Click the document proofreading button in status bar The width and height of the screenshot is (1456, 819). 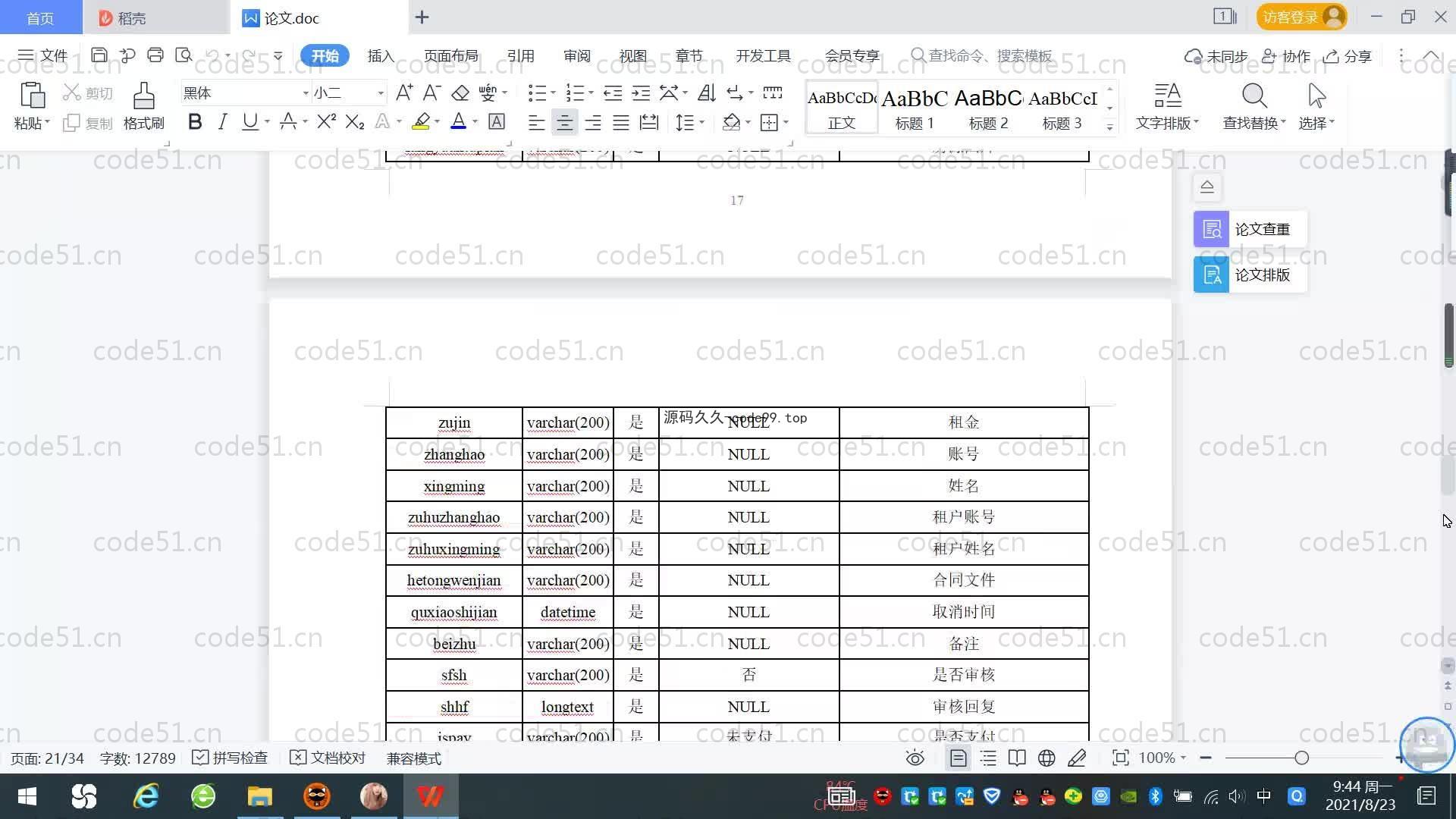click(328, 758)
